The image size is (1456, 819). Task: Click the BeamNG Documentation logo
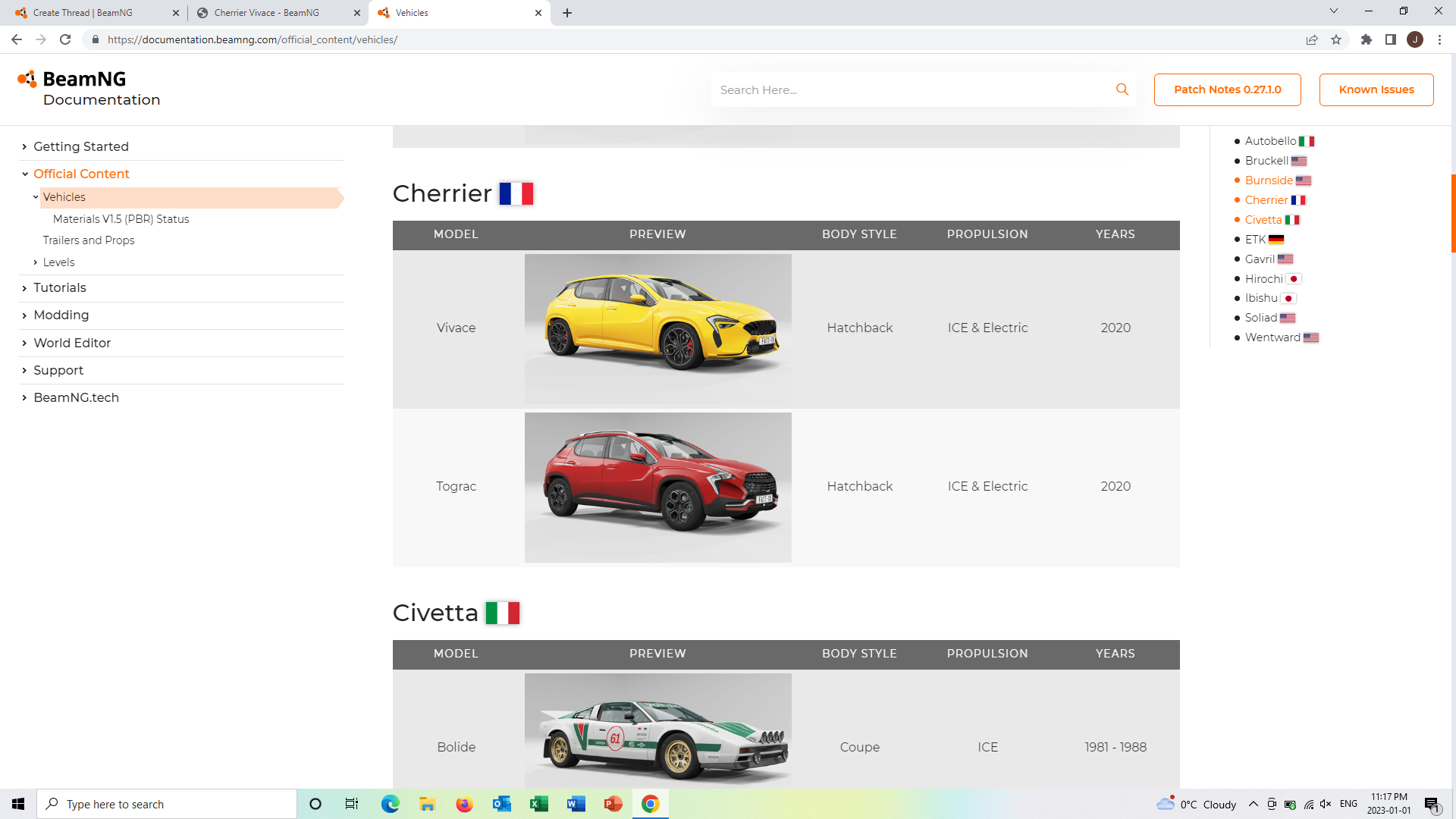[89, 89]
